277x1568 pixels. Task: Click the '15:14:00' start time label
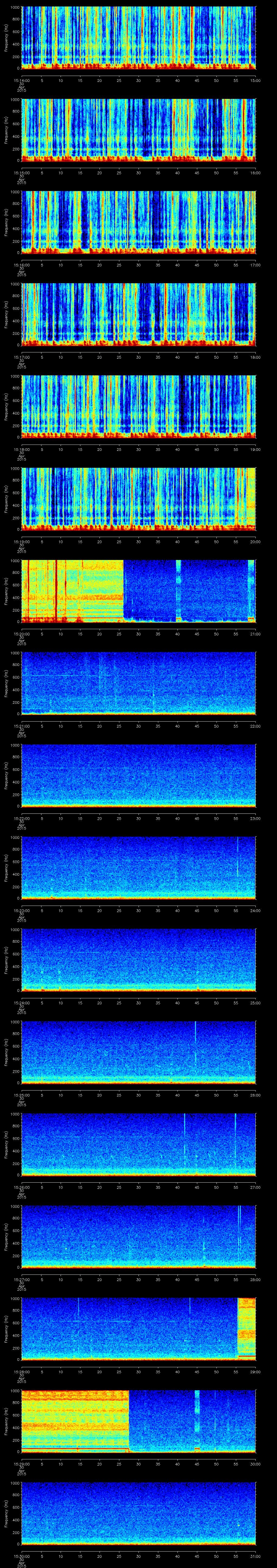21,80
